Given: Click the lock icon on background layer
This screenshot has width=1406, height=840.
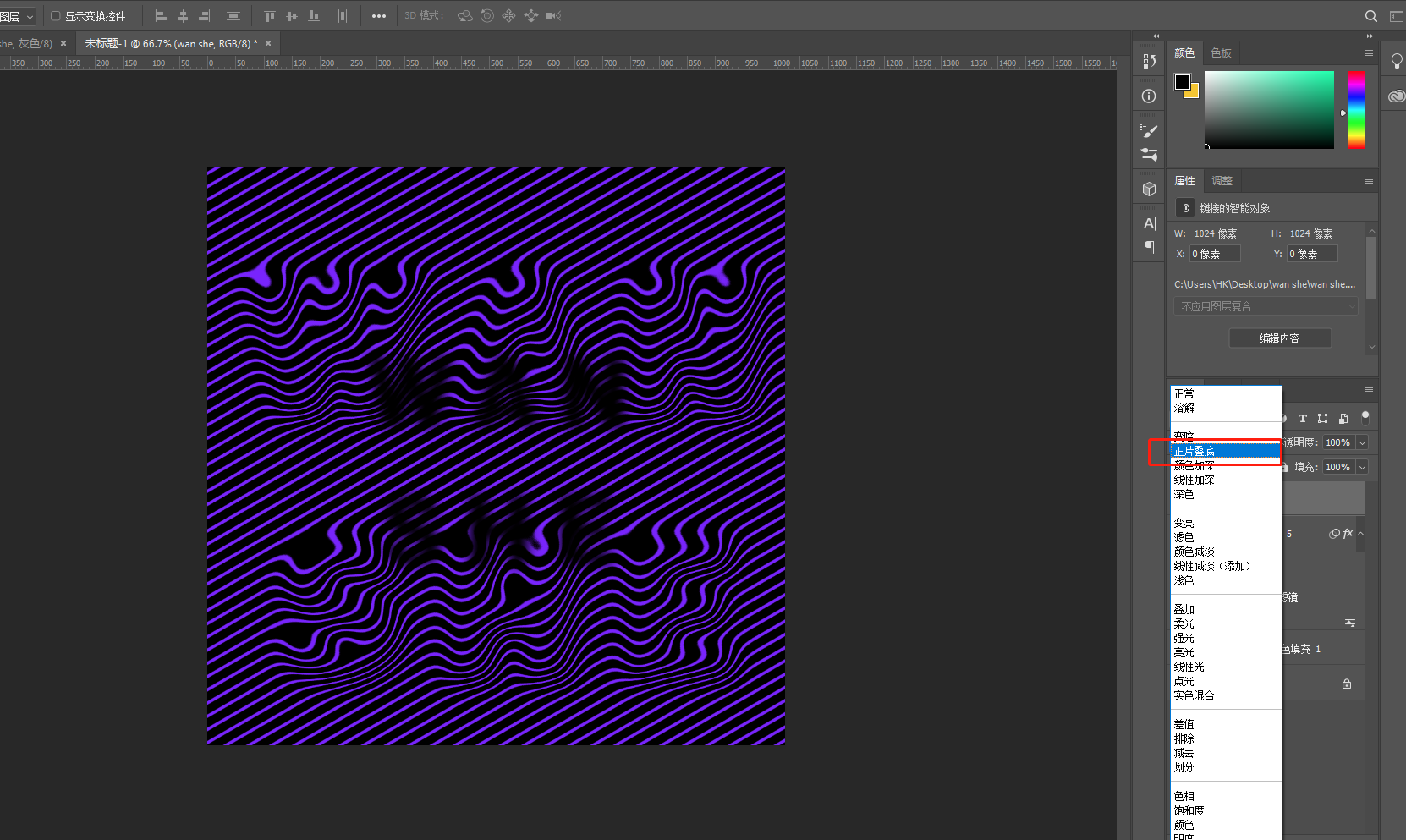Looking at the screenshot, I should [1347, 684].
